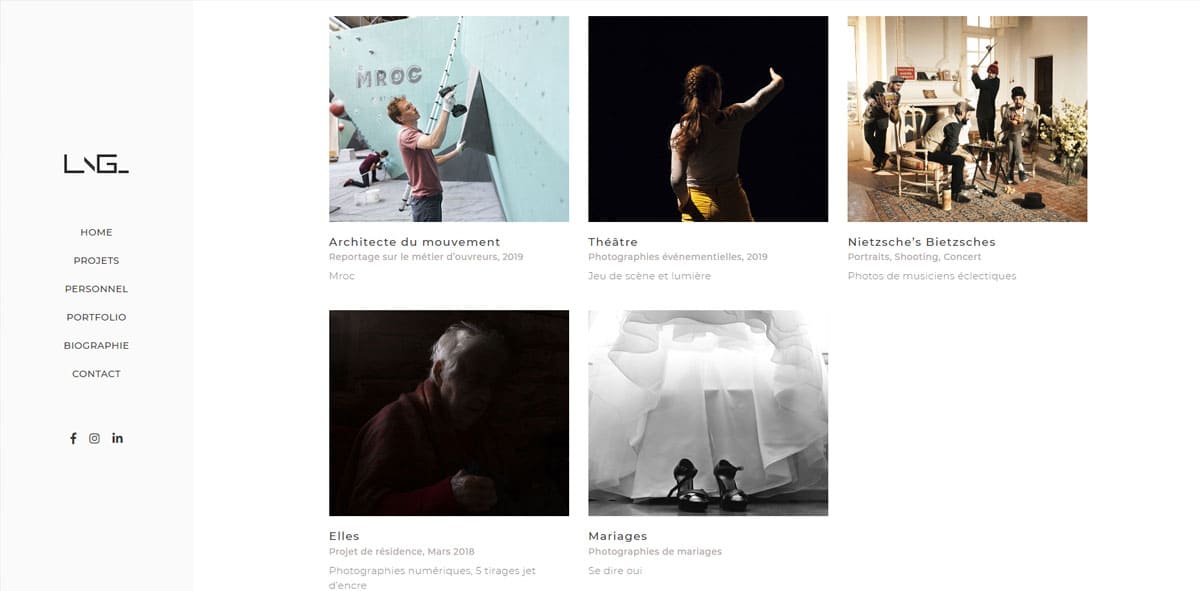Screen dimensions: 1200x591
Task: Open the wedding dress and shoes photo
Action: [708, 413]
